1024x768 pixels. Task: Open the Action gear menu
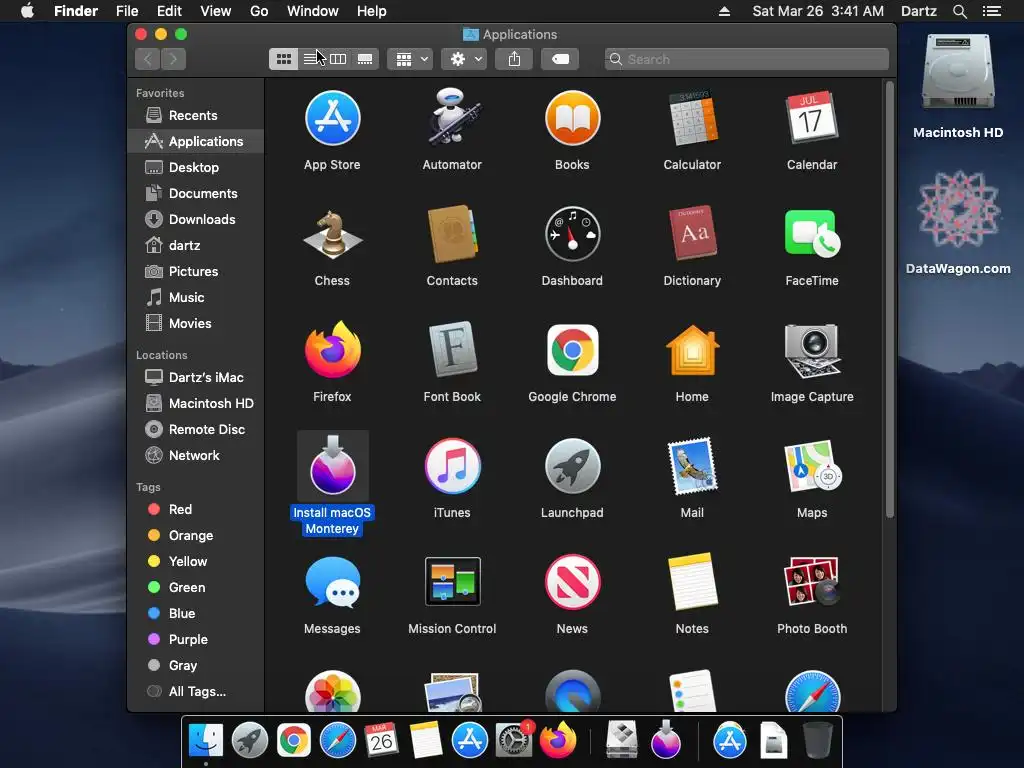(x=464, y=59)
